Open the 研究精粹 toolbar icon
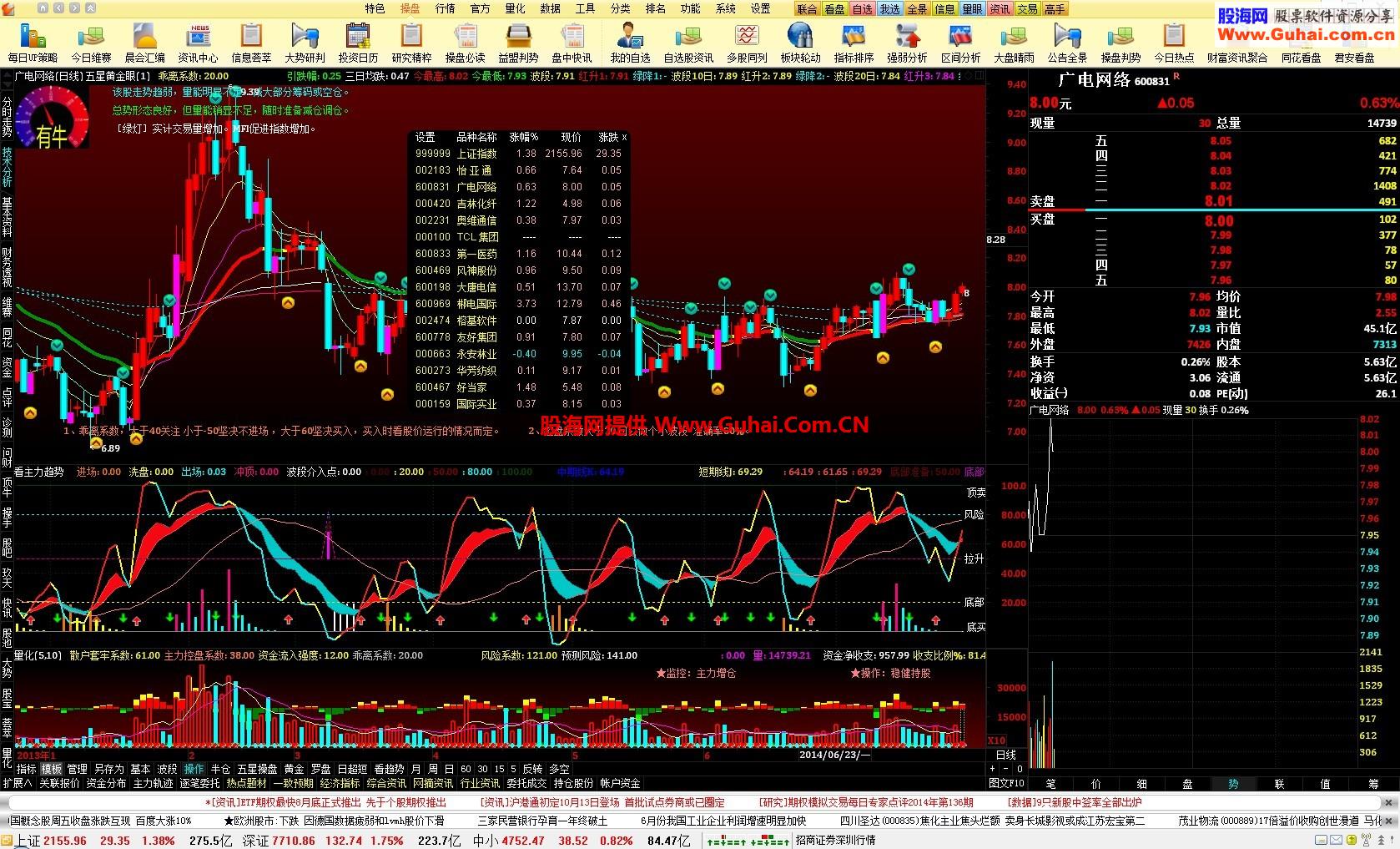The height and width of the screenshot is (849, 1400). (x=411, y=43)
